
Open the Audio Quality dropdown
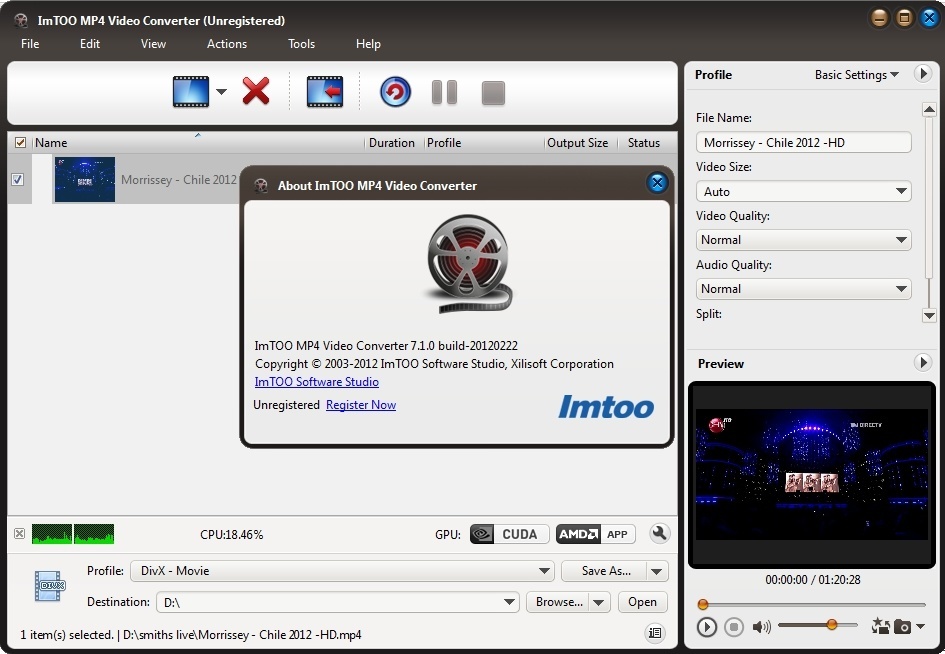[x=803, y=289]
